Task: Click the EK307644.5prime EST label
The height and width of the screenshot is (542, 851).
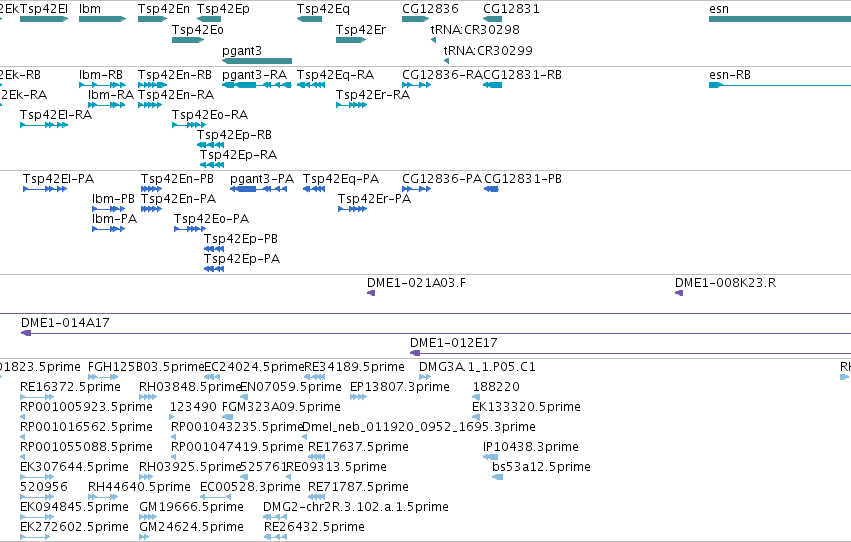Action: pos(74,467)
